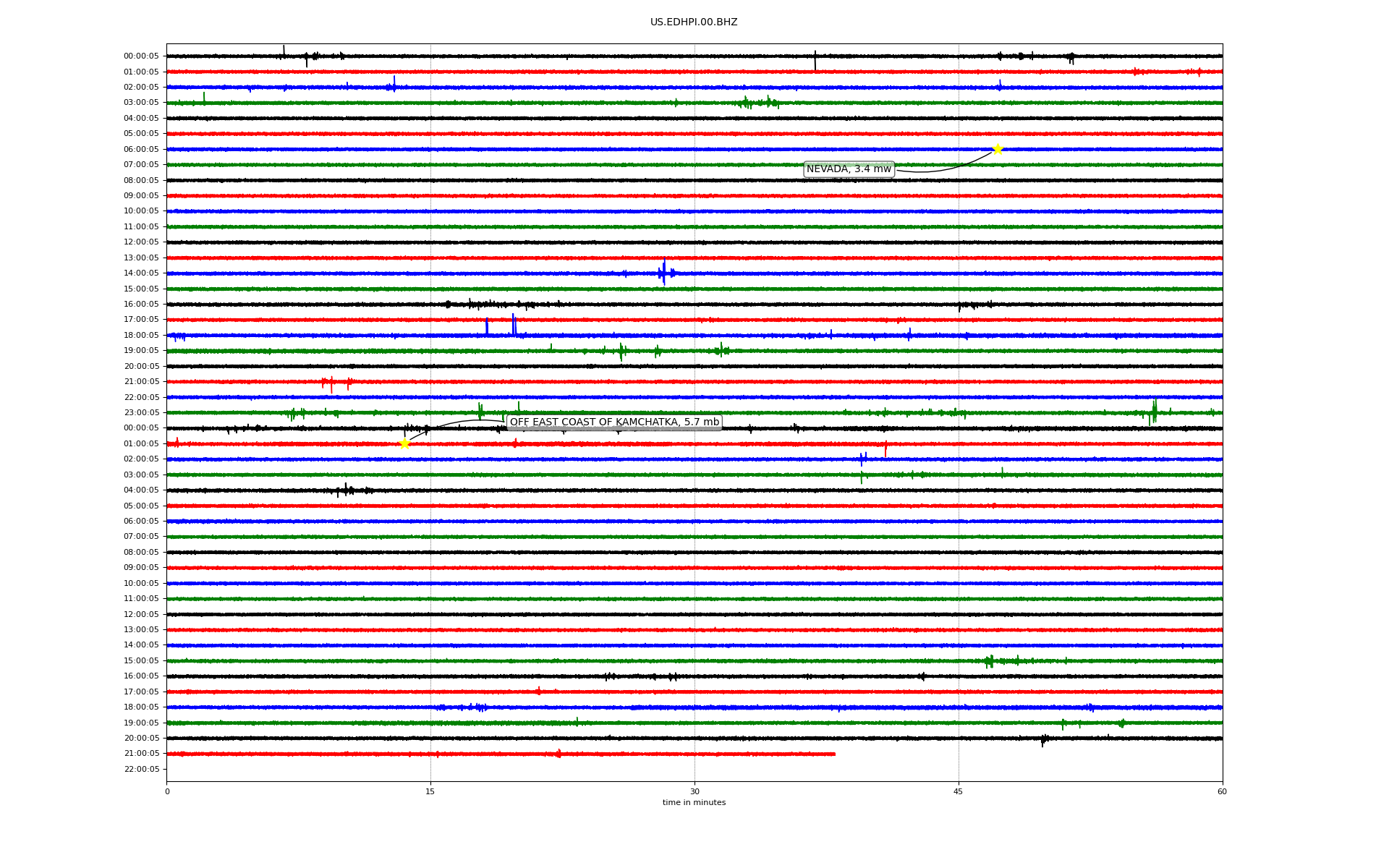Click the red spike near 41 minutes beside the Kamchatka star trace
Image resolution: width=1389 pixels, height=868 pixels.
pos(885,449)
